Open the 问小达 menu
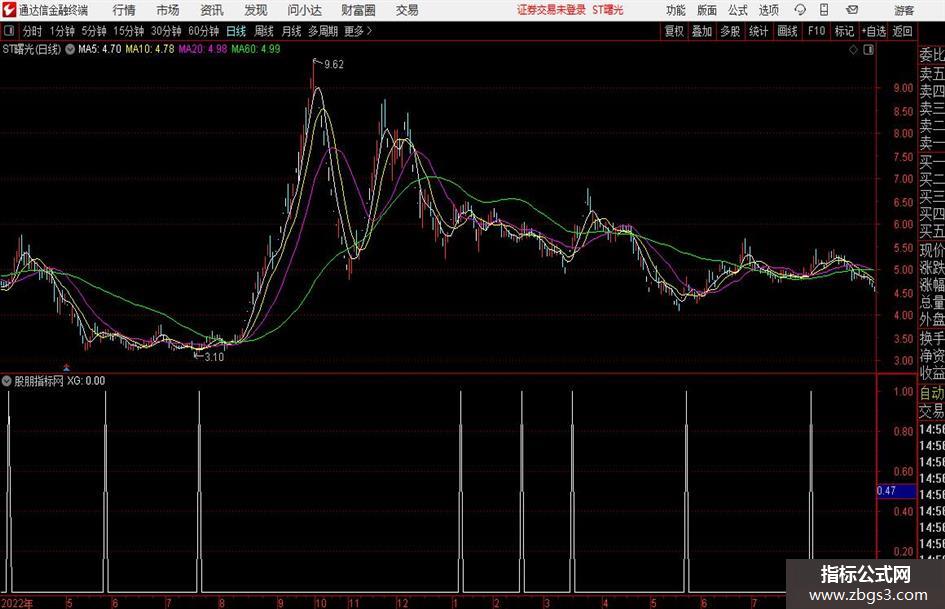945x609 pixels. 304,10
